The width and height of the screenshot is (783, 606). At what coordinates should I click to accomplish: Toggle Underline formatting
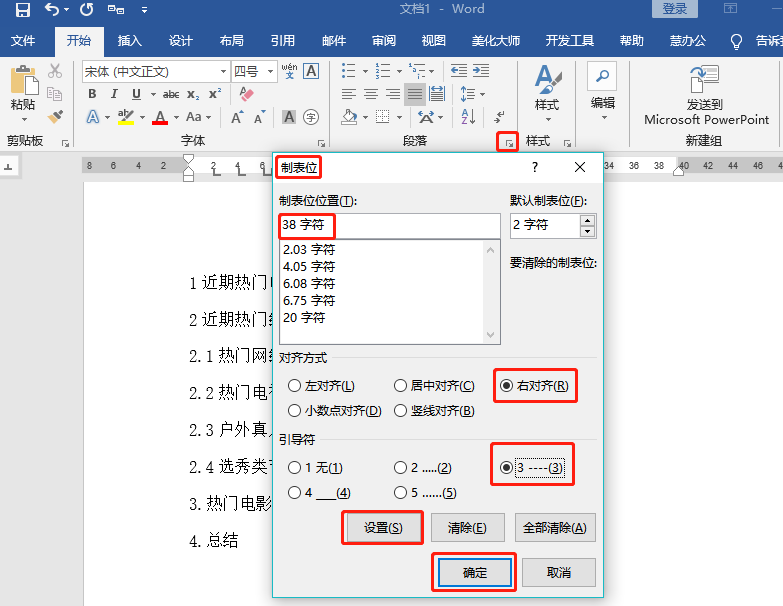136,94
